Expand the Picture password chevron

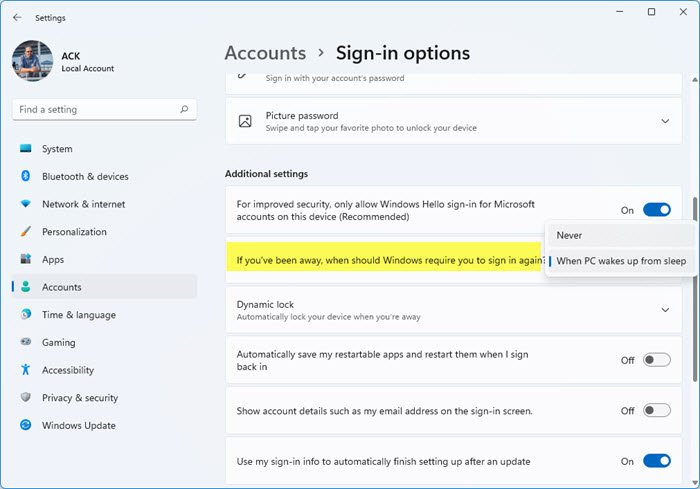(665, 121)
